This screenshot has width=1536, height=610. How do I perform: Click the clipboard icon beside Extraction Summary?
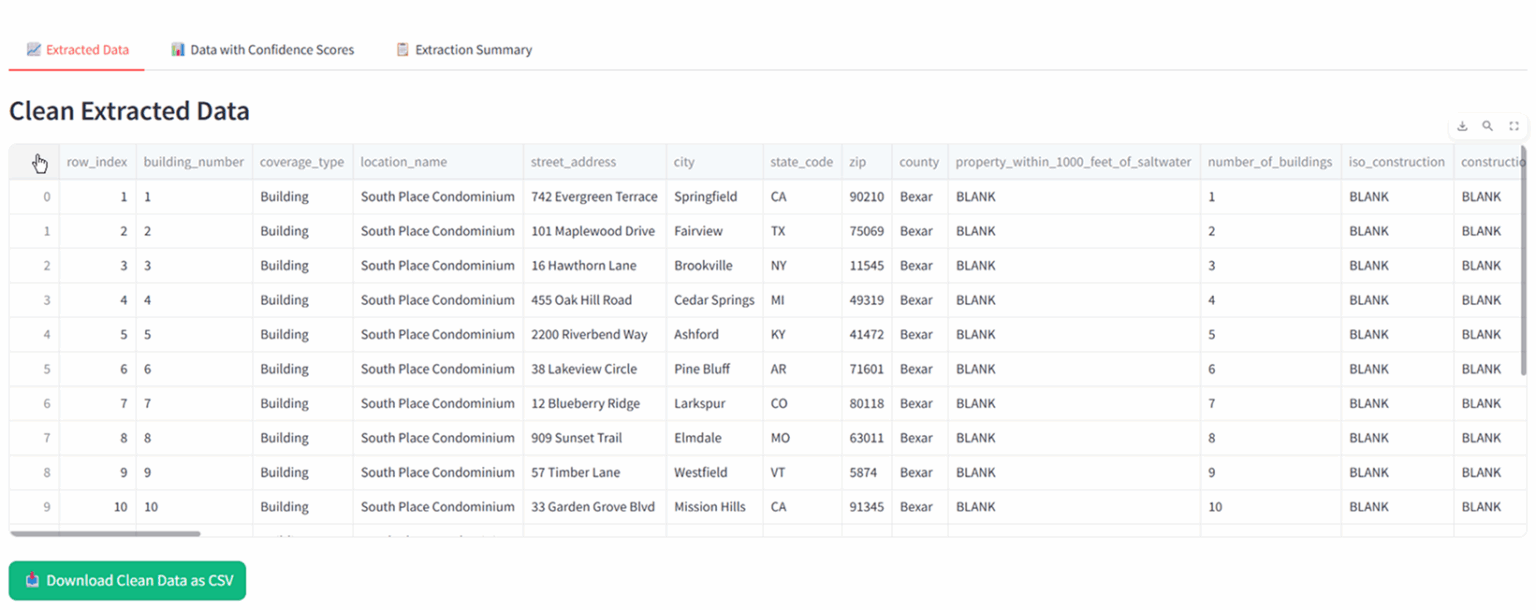403,49
